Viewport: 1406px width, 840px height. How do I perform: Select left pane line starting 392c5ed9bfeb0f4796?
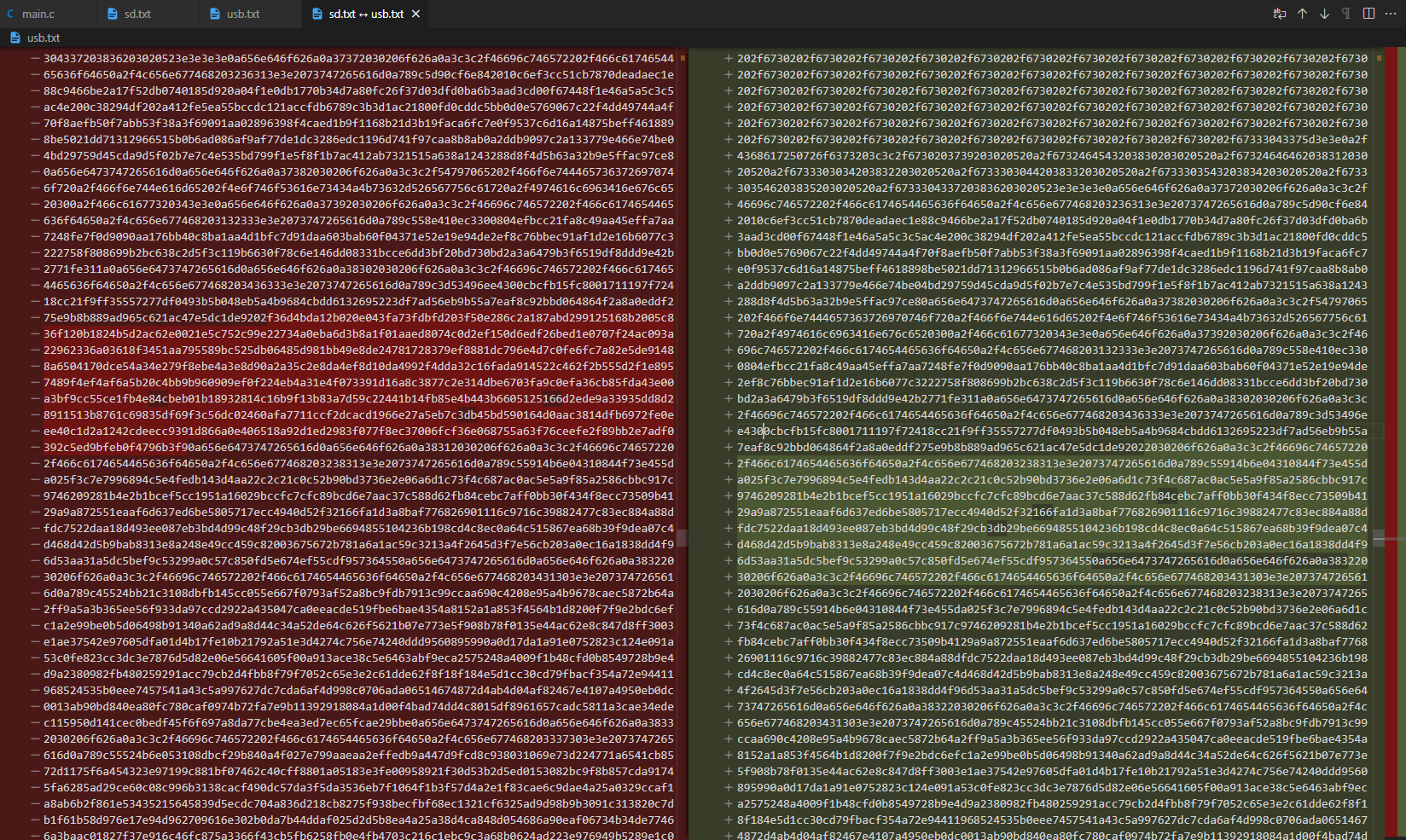pos(358,447)
